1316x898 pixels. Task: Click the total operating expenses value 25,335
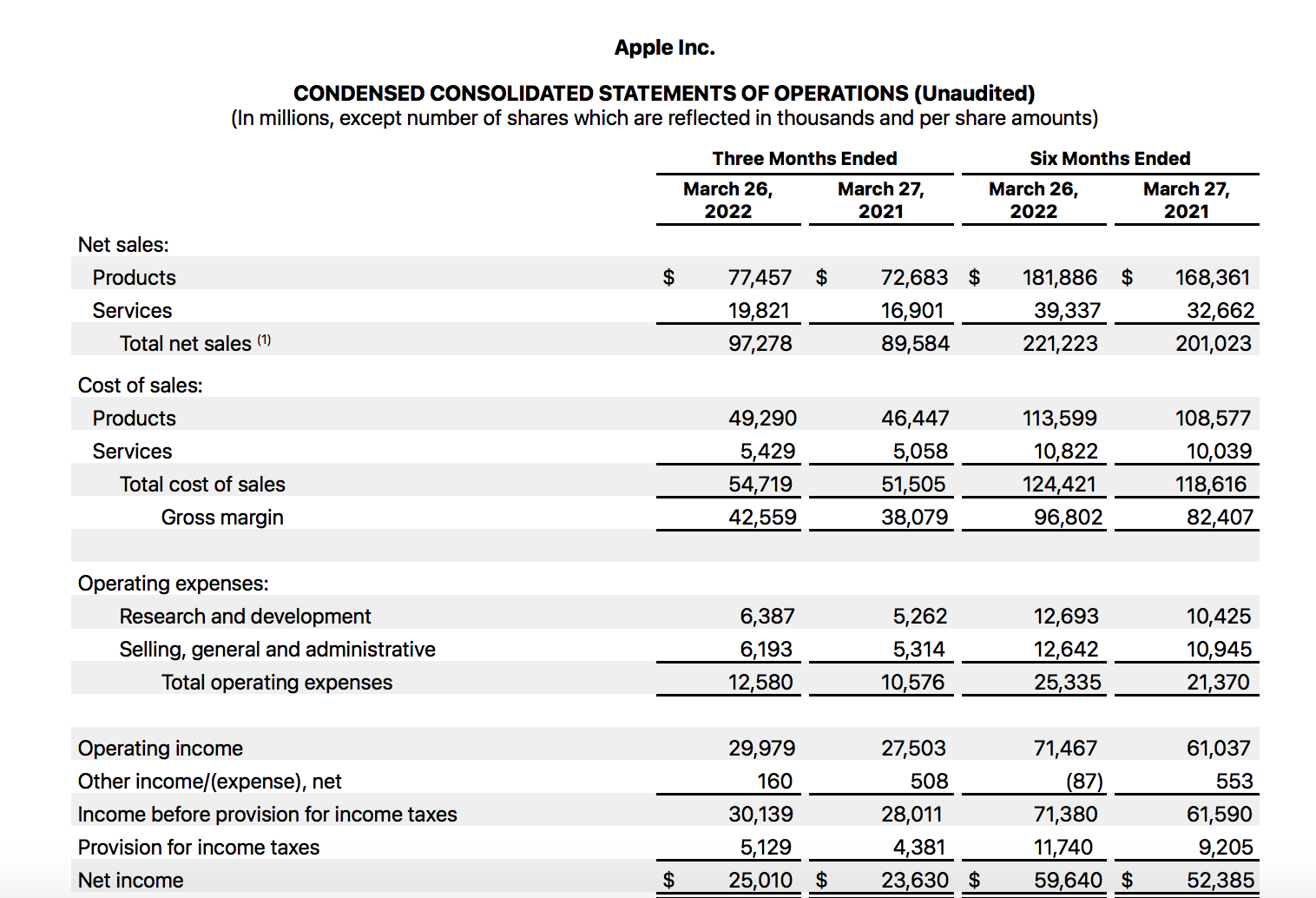pos(1067,683)
